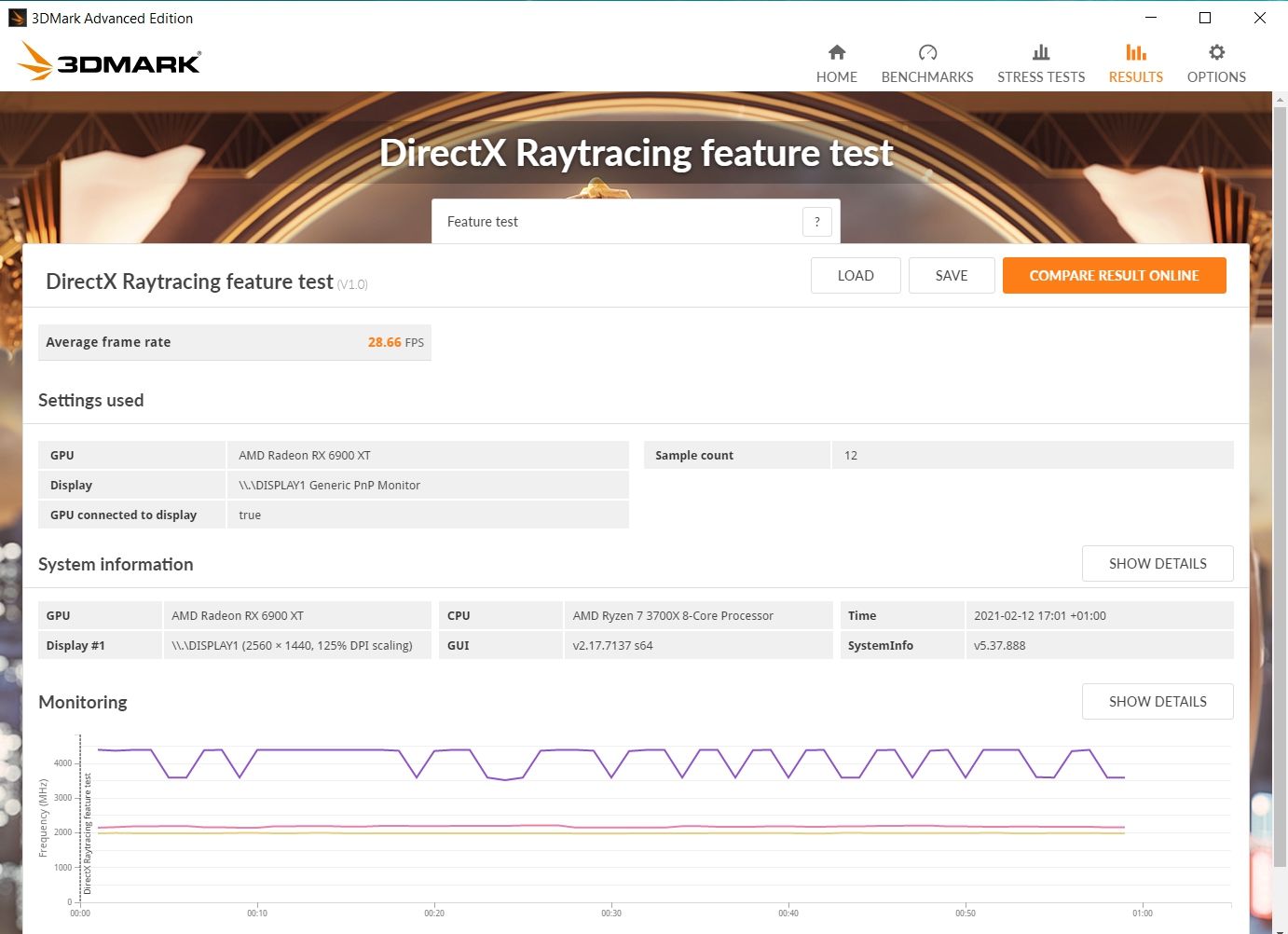
Task: Close the 3DMark window
Action: pyautogui.click(x=1259, y=18)
